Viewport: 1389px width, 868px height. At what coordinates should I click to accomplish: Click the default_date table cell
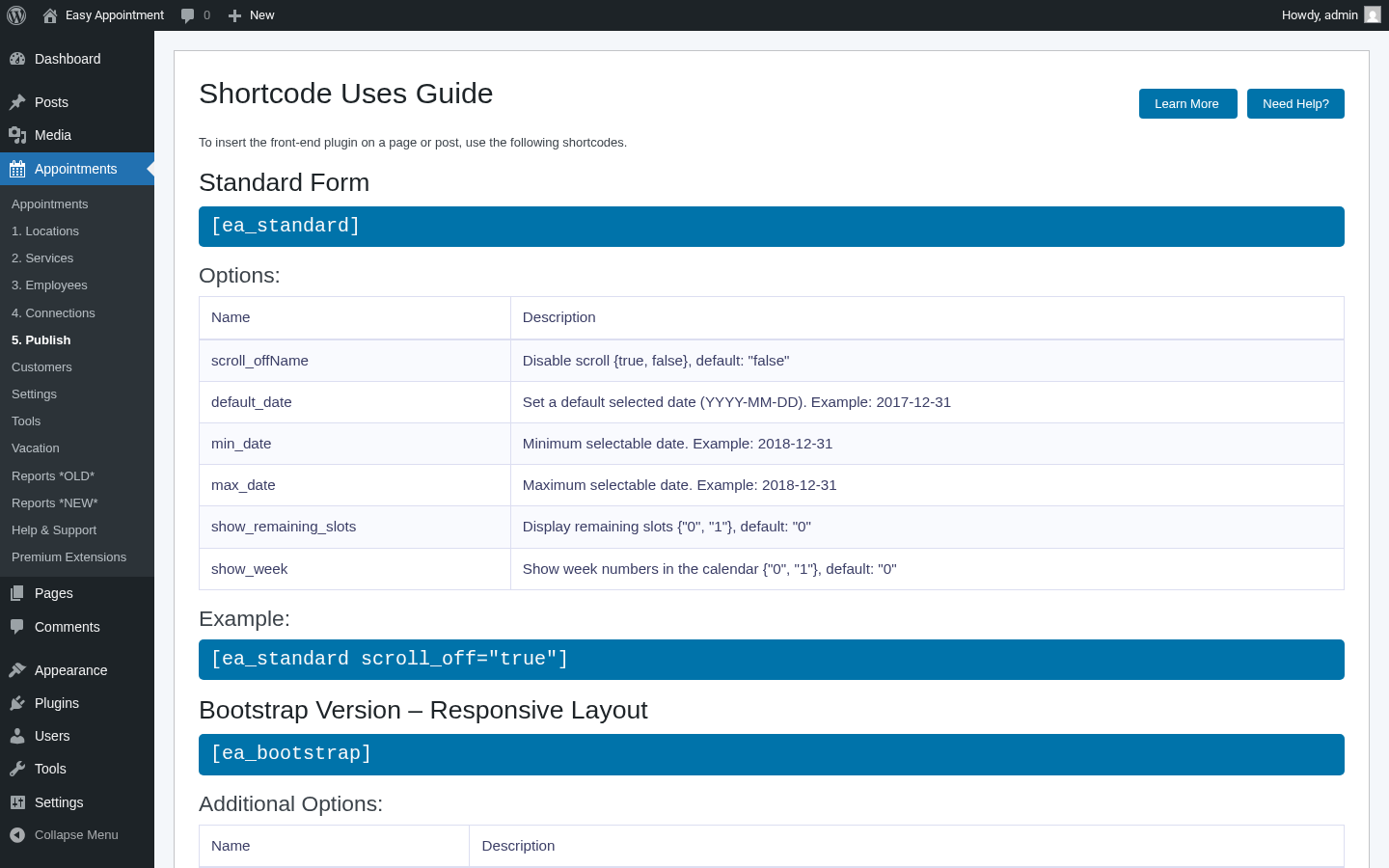pyautogui.click(x=355, y=402)
